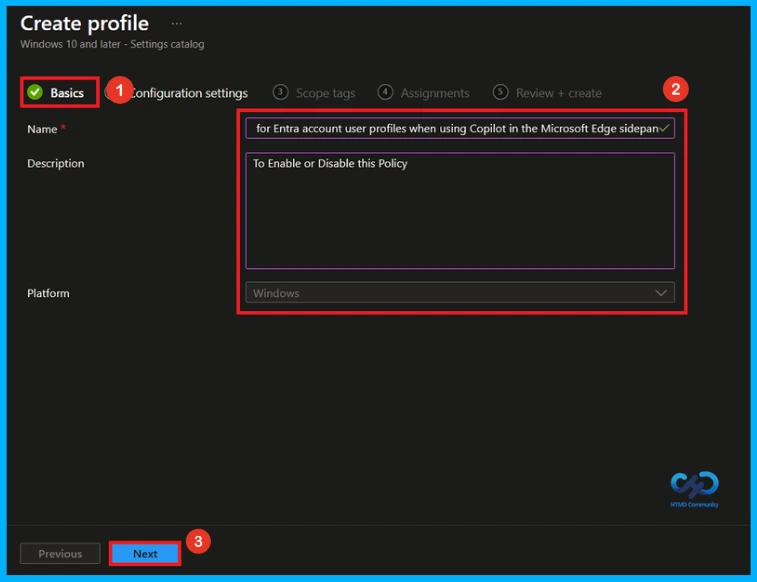Focus the Name input field

[x=460, y=128]
